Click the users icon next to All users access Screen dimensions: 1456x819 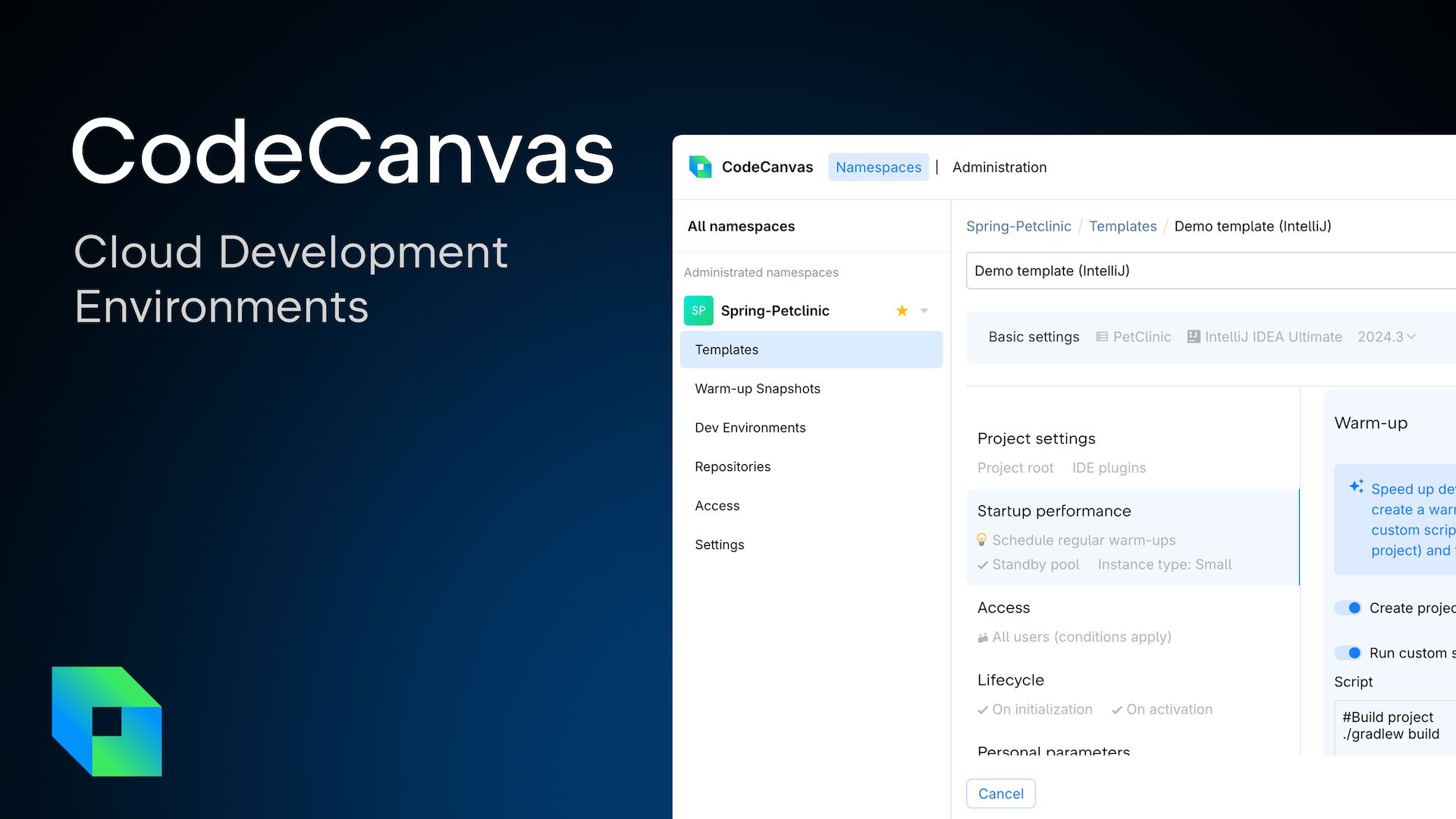(982, 637)
